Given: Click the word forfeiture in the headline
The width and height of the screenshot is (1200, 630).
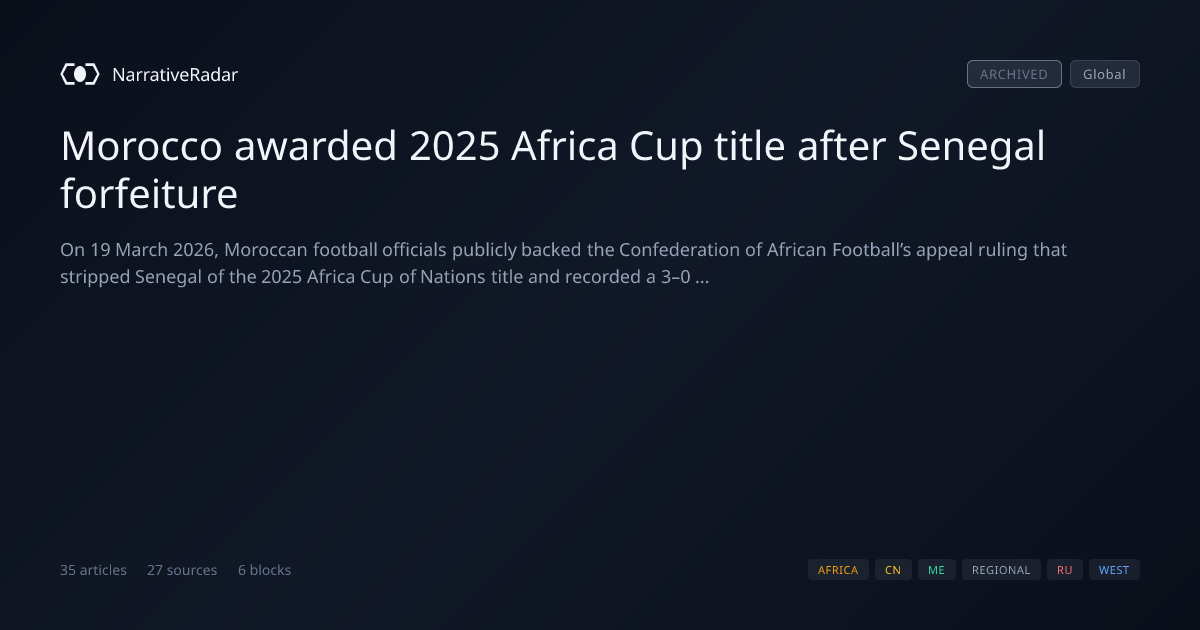Looking at the screenshot, I should [x=149, y=193].
